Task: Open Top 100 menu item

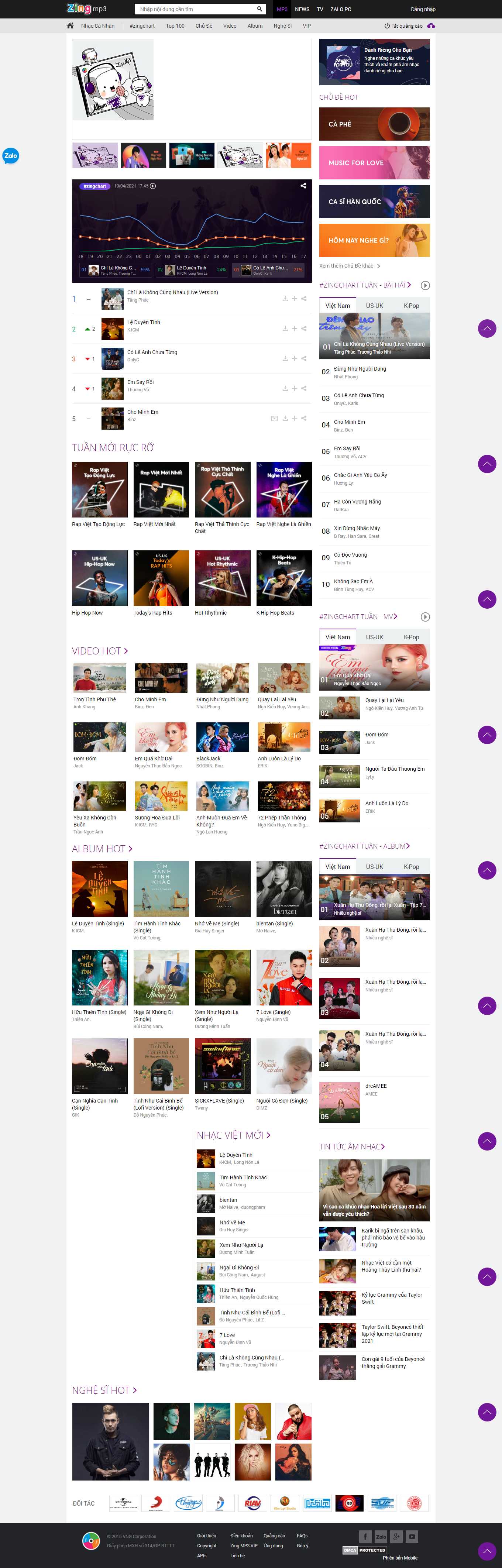Action: click(x=175, y=25)
